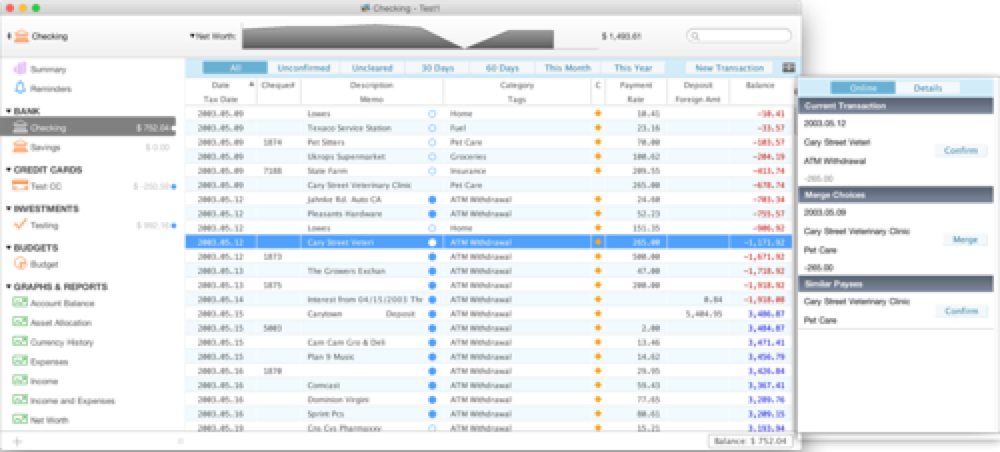Collapse the GRAPHS & REPORTS section triangle
Screen dimensions: 1000x452
(x=8, y=286)
